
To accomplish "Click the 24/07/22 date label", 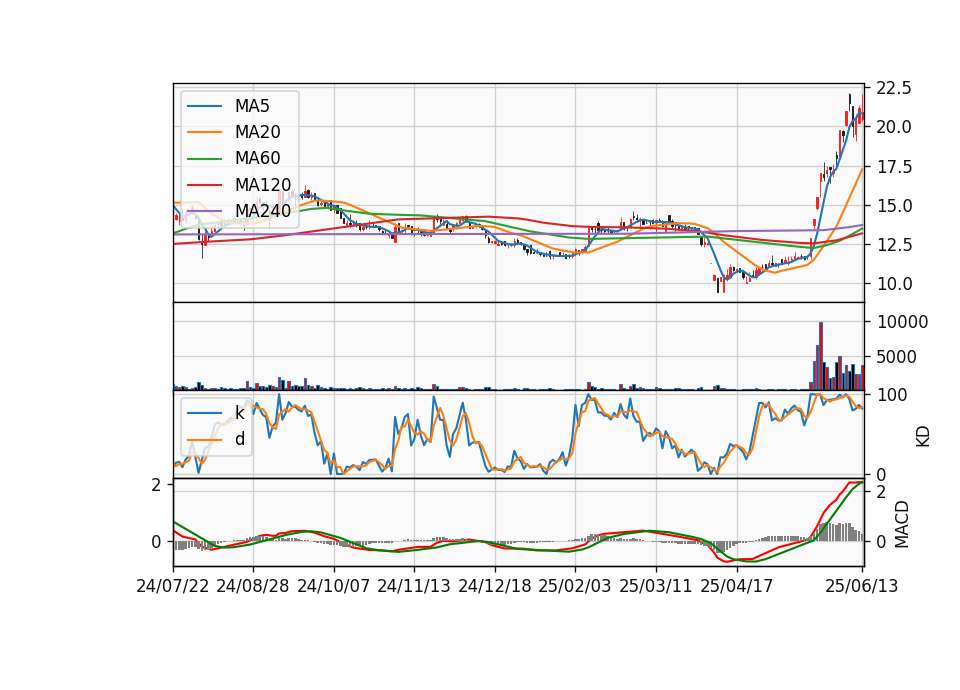I will tap(173, 586).
